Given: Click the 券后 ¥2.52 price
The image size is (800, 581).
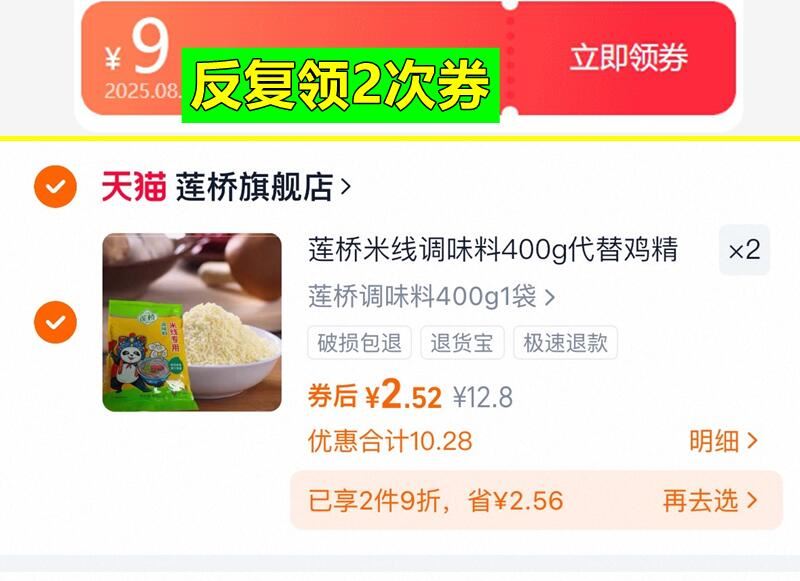Looking at the screenshot, I should coord(375,395).
